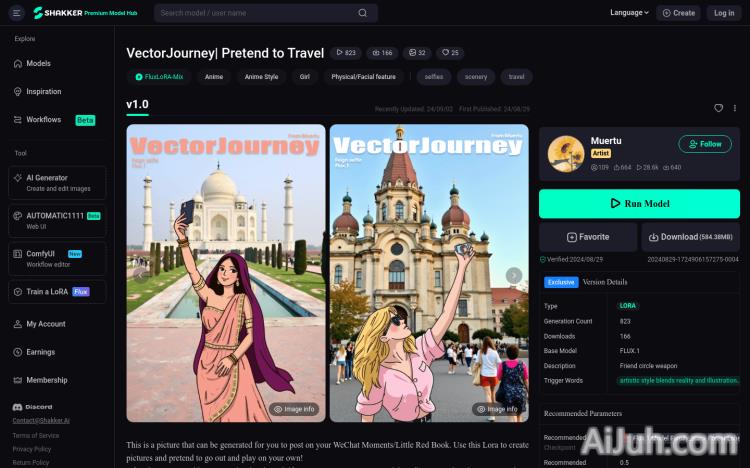Select the scenery tag
This screenshot has width=750, height=468.
[476, 77]
